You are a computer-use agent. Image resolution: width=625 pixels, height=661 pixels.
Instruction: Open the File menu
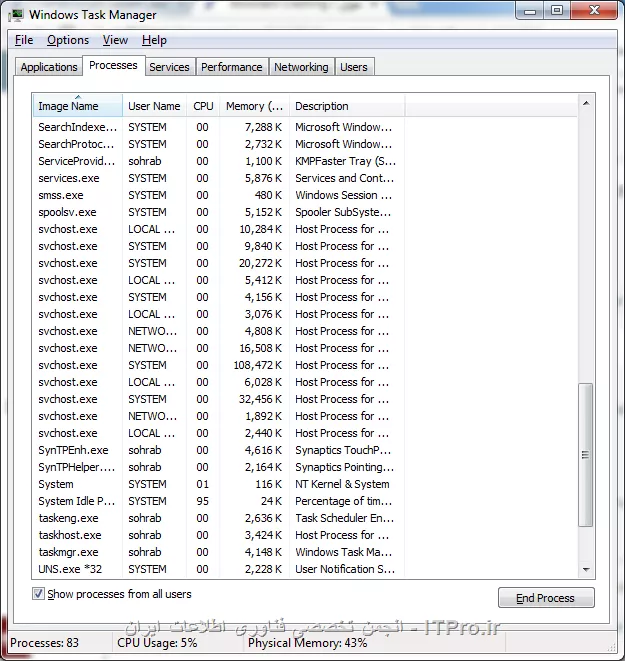pos(24,40)
